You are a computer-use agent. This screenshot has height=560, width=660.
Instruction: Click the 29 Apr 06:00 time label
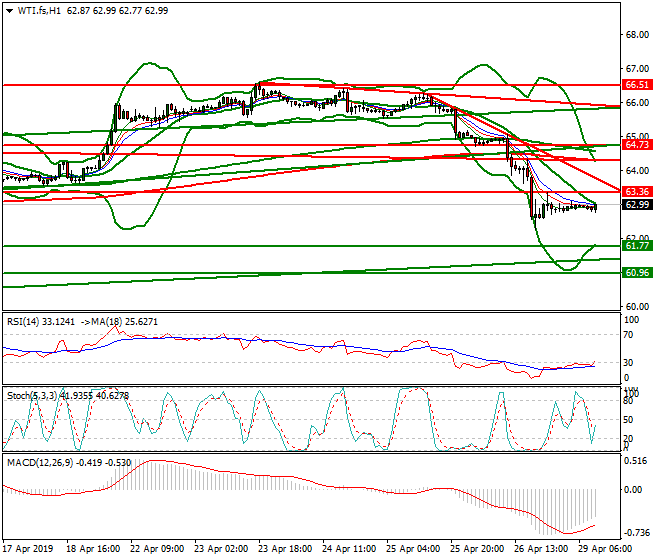(x=605, y=549)
